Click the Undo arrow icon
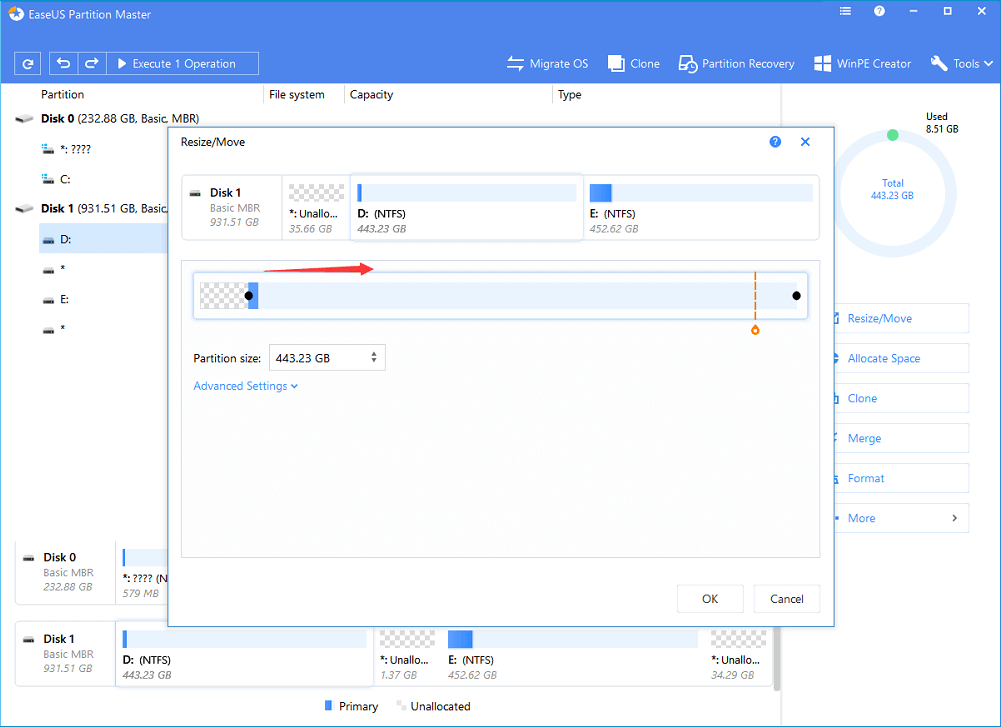The width and height of the screenshot is (1001, 727). (x=64, y=64)
